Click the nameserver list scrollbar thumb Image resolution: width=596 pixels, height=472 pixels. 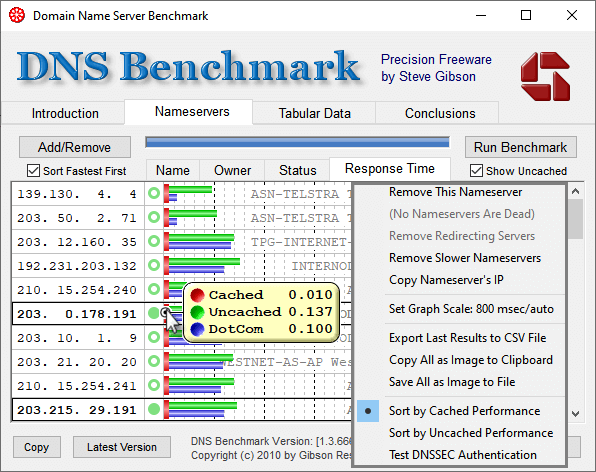pyautogui.click(x=575, y=219)
